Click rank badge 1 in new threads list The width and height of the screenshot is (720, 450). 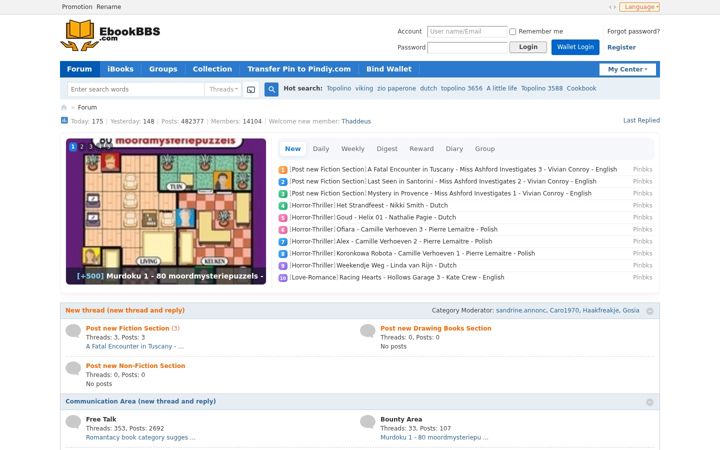coord(283,170)
